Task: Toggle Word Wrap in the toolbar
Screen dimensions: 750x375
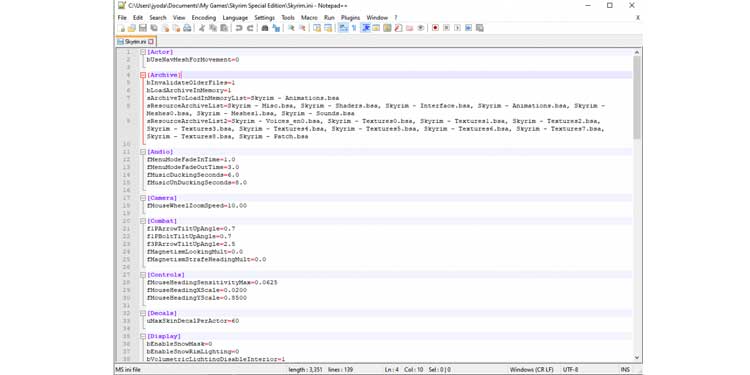Action: pyautogui.click(x=343, y=28)
